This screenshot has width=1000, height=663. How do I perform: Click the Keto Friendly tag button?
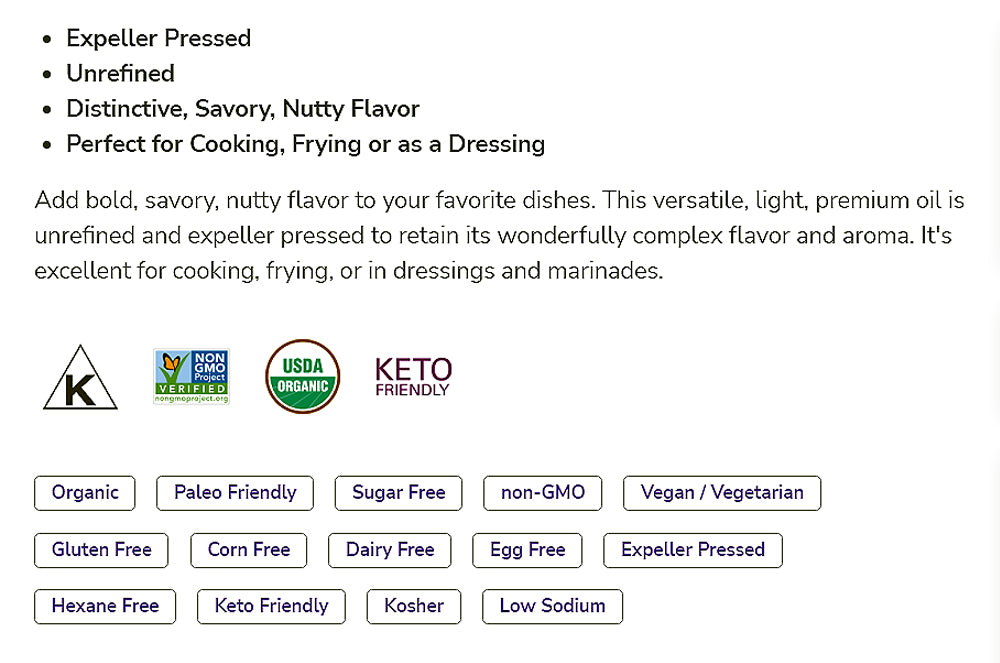[x=271, y=606]
